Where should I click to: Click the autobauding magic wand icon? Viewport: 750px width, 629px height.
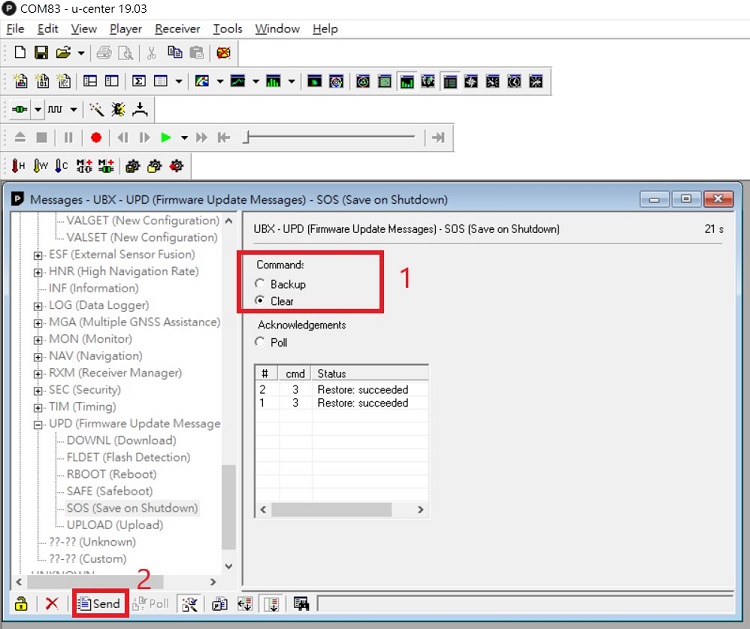point(97,109)
